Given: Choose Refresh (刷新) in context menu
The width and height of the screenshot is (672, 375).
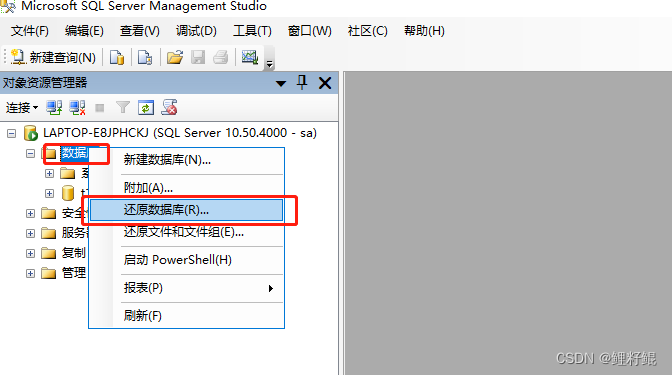Looking at the screenshot, I should [x=186, y=316].
